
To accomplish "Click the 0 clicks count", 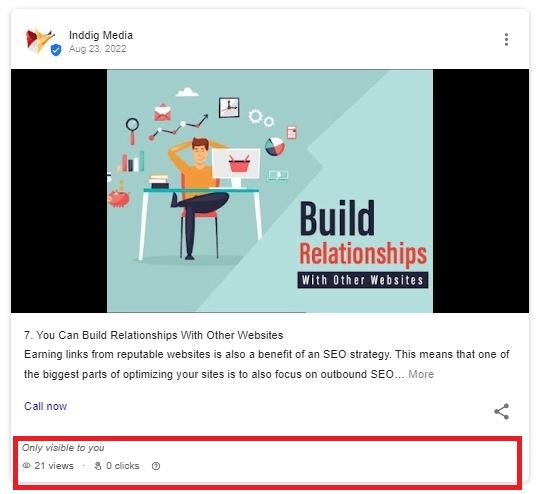I will tap(123, 466).
